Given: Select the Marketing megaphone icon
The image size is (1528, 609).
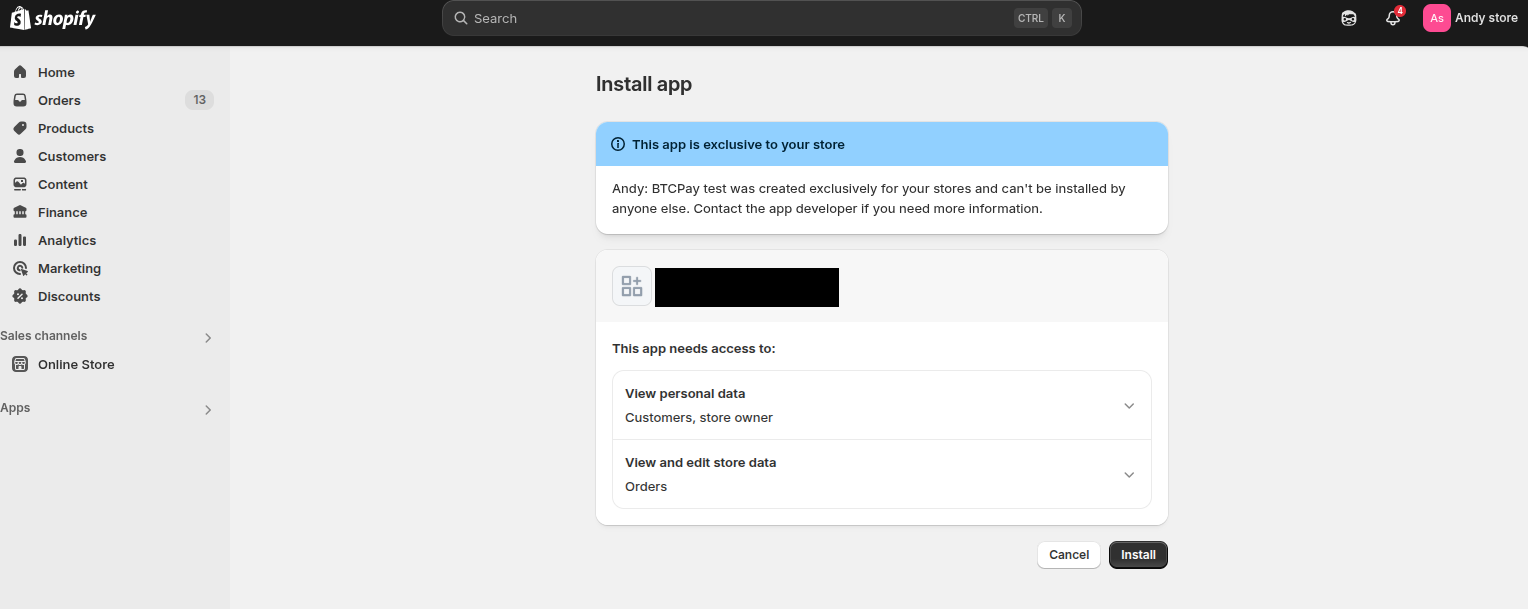Looking at the screenshot, I should (x=20, y=268).
